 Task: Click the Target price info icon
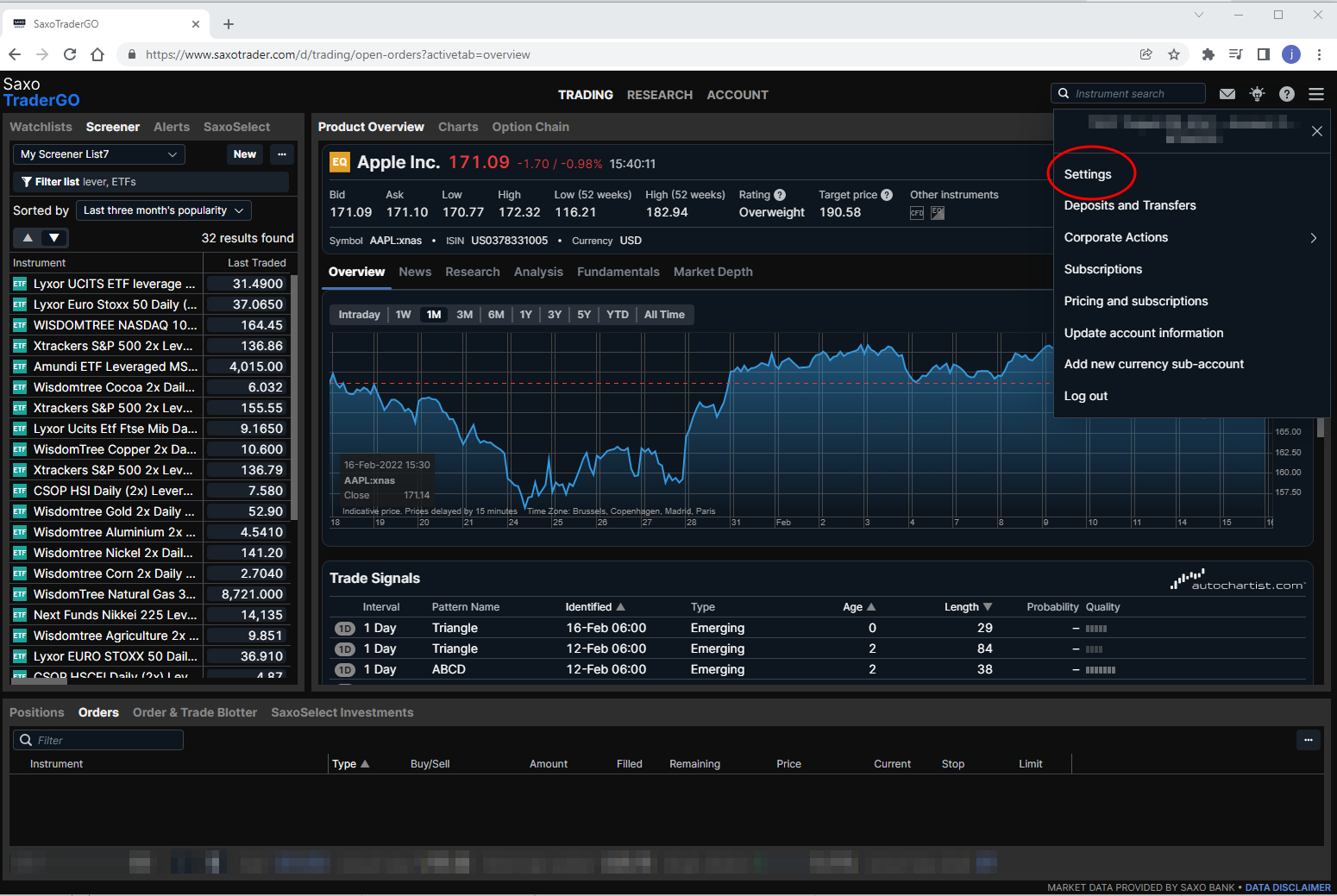(887, 195)
